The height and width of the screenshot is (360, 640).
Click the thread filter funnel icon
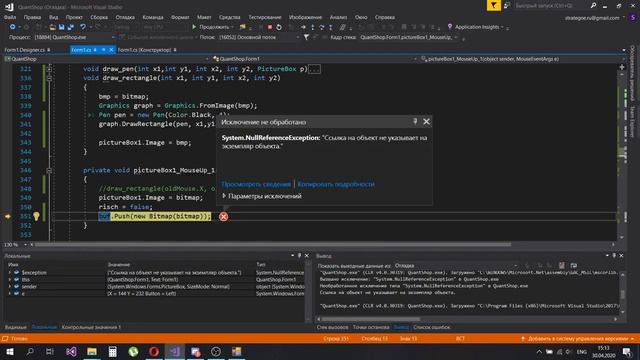click(x=306, y=37)
